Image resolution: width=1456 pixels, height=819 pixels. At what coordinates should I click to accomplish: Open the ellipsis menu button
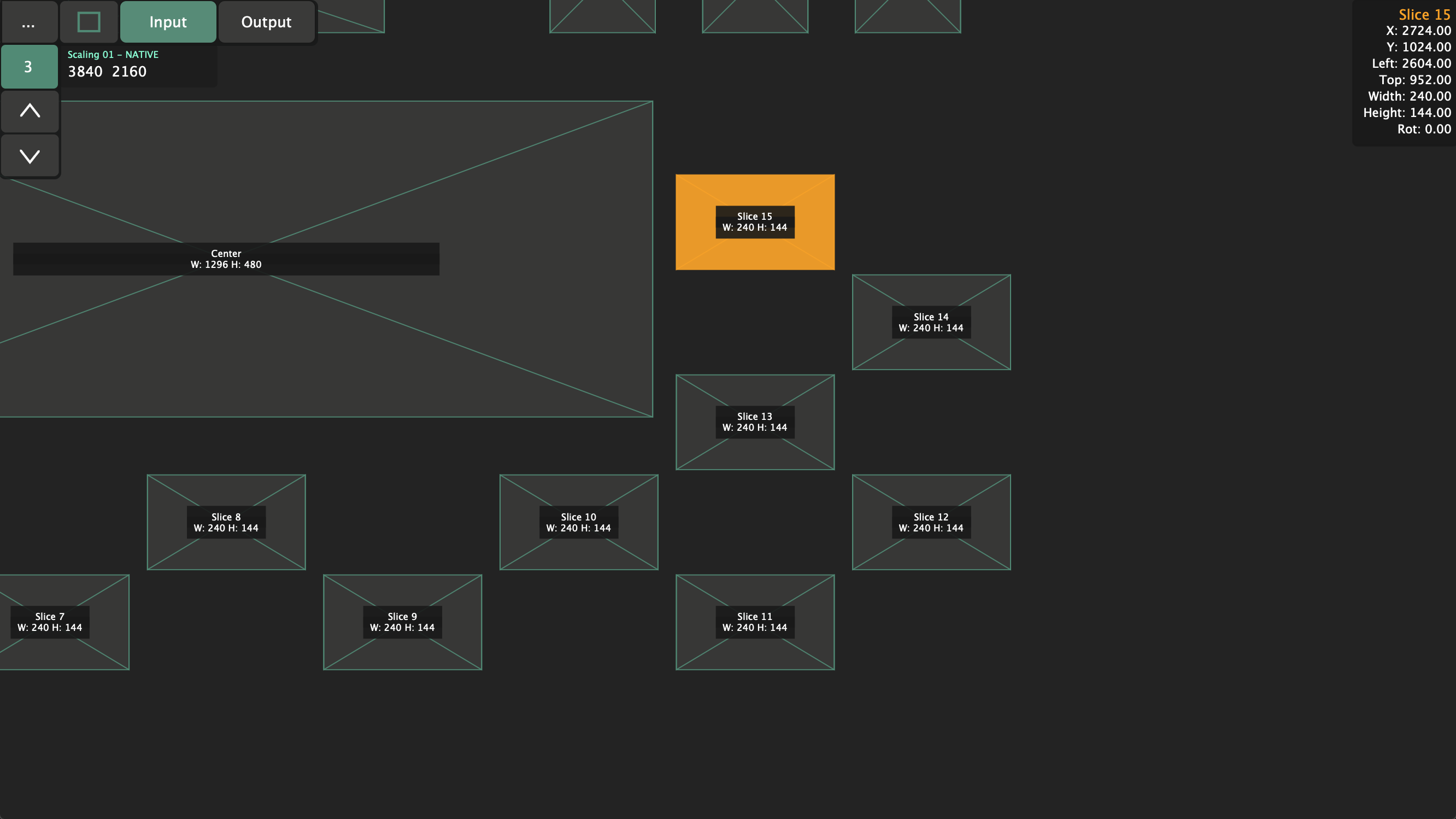point(29,22)
